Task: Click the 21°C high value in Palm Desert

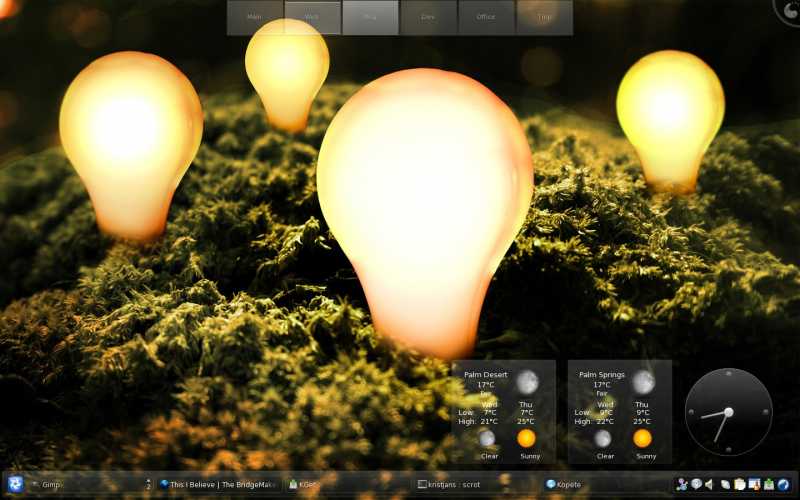Action: (489, 421)
